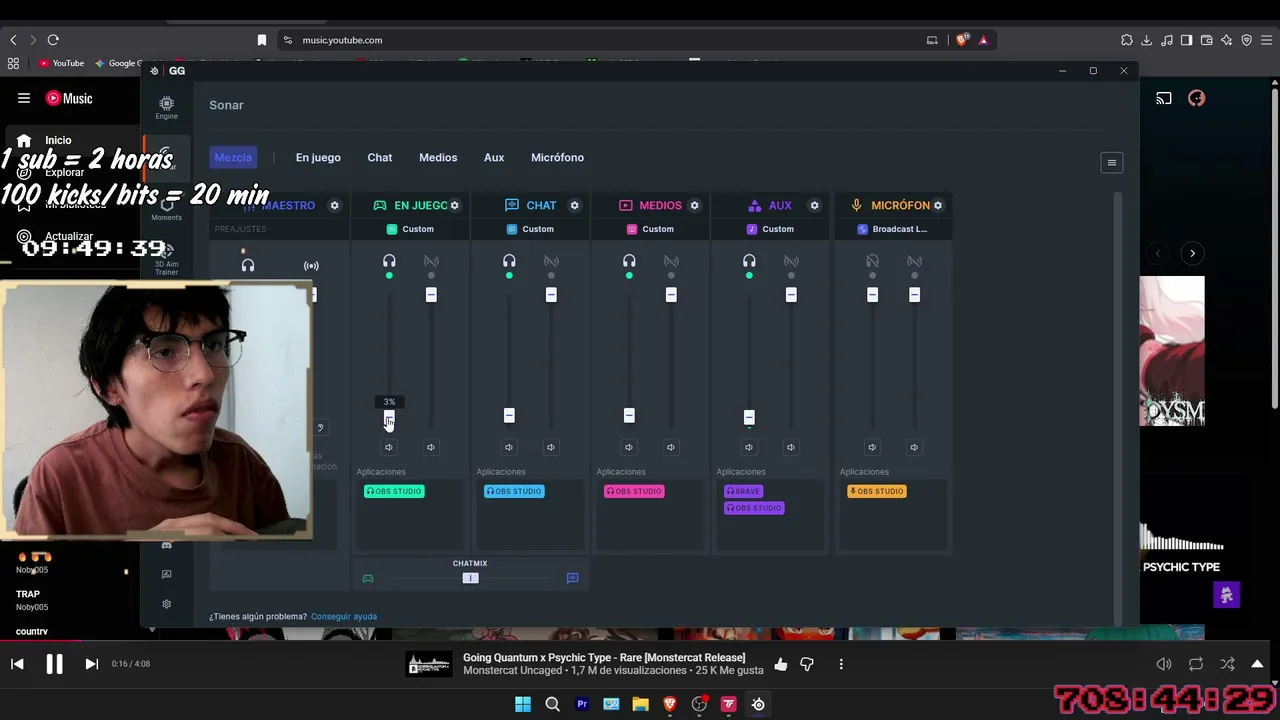Open the YouTube Music account avatar

[1196, 98]
